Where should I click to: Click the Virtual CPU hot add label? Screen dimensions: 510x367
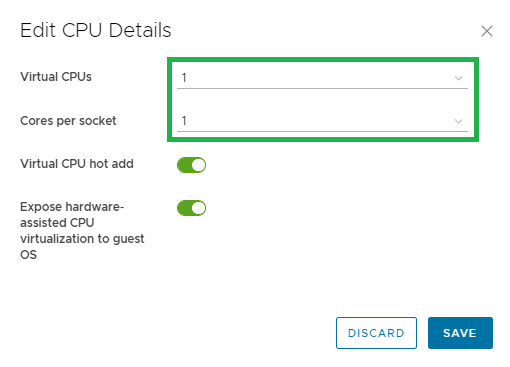77,164
